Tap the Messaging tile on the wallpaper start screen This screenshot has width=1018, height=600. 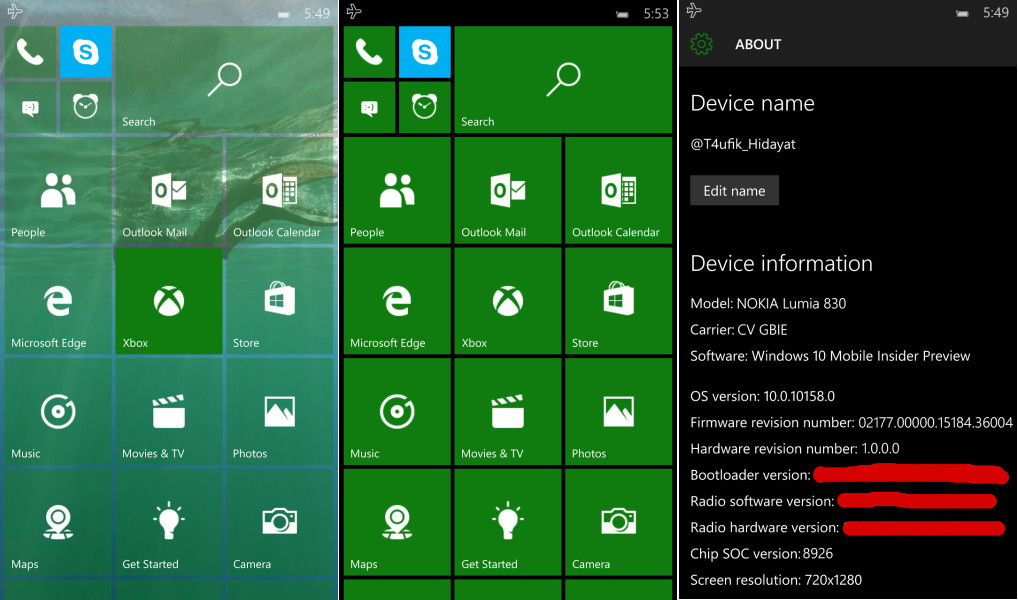(30, 108)
